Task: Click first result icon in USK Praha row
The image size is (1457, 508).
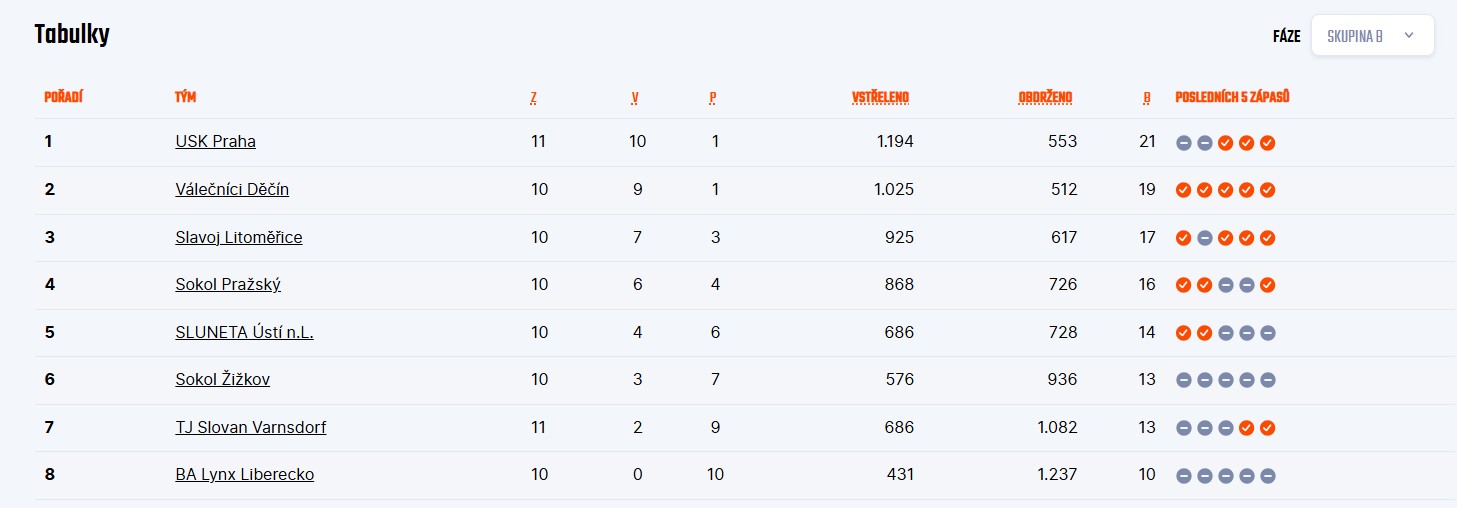Action: click(x=1183, y=143)
